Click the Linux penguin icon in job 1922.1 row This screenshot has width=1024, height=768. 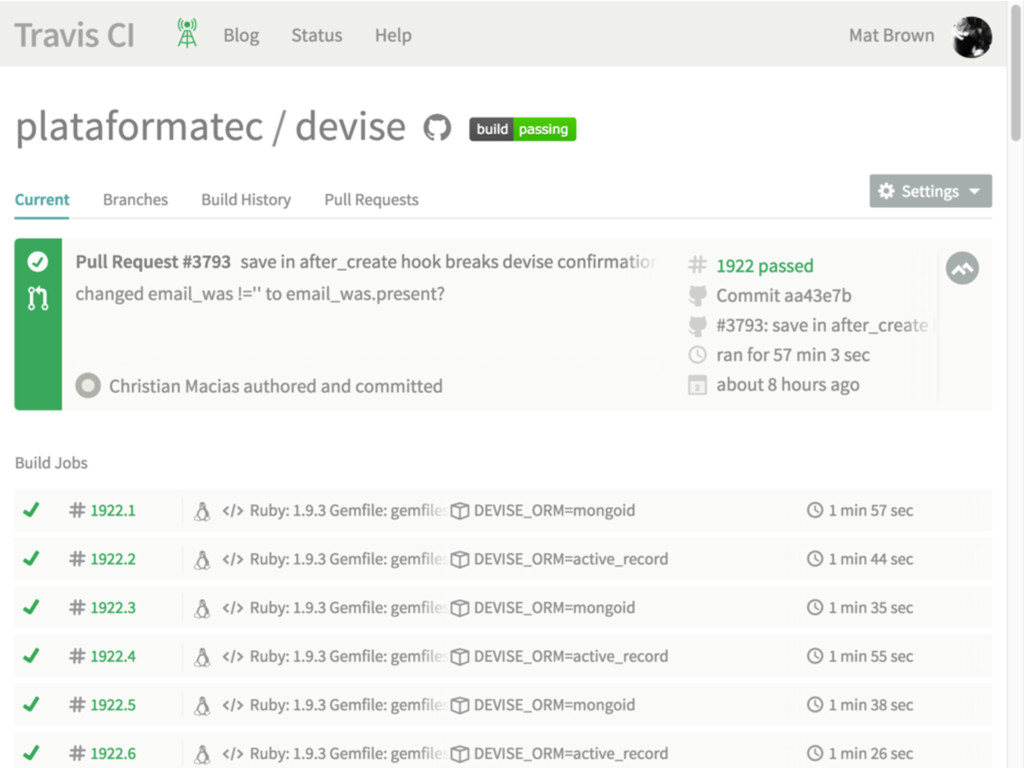[202, 511]
